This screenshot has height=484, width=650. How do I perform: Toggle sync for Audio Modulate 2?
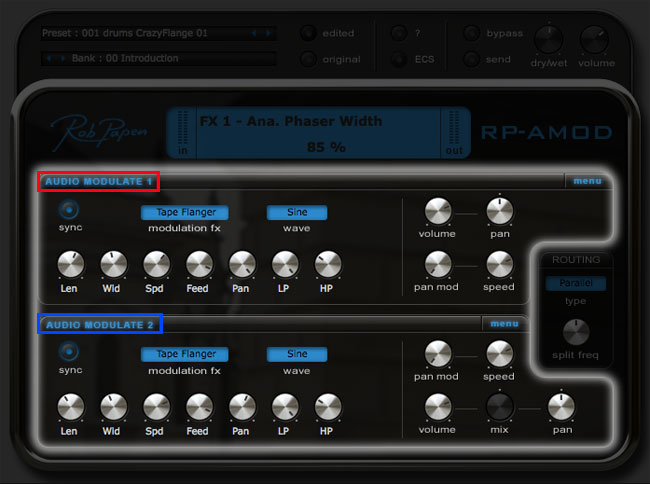(69, 351)
